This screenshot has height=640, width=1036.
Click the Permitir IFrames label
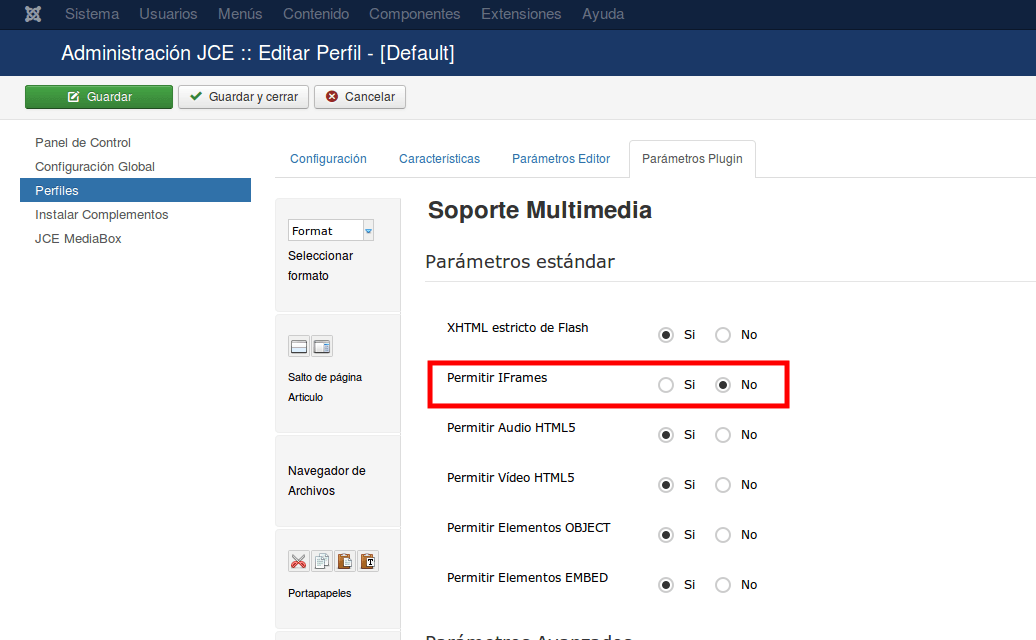pos(497,378)
